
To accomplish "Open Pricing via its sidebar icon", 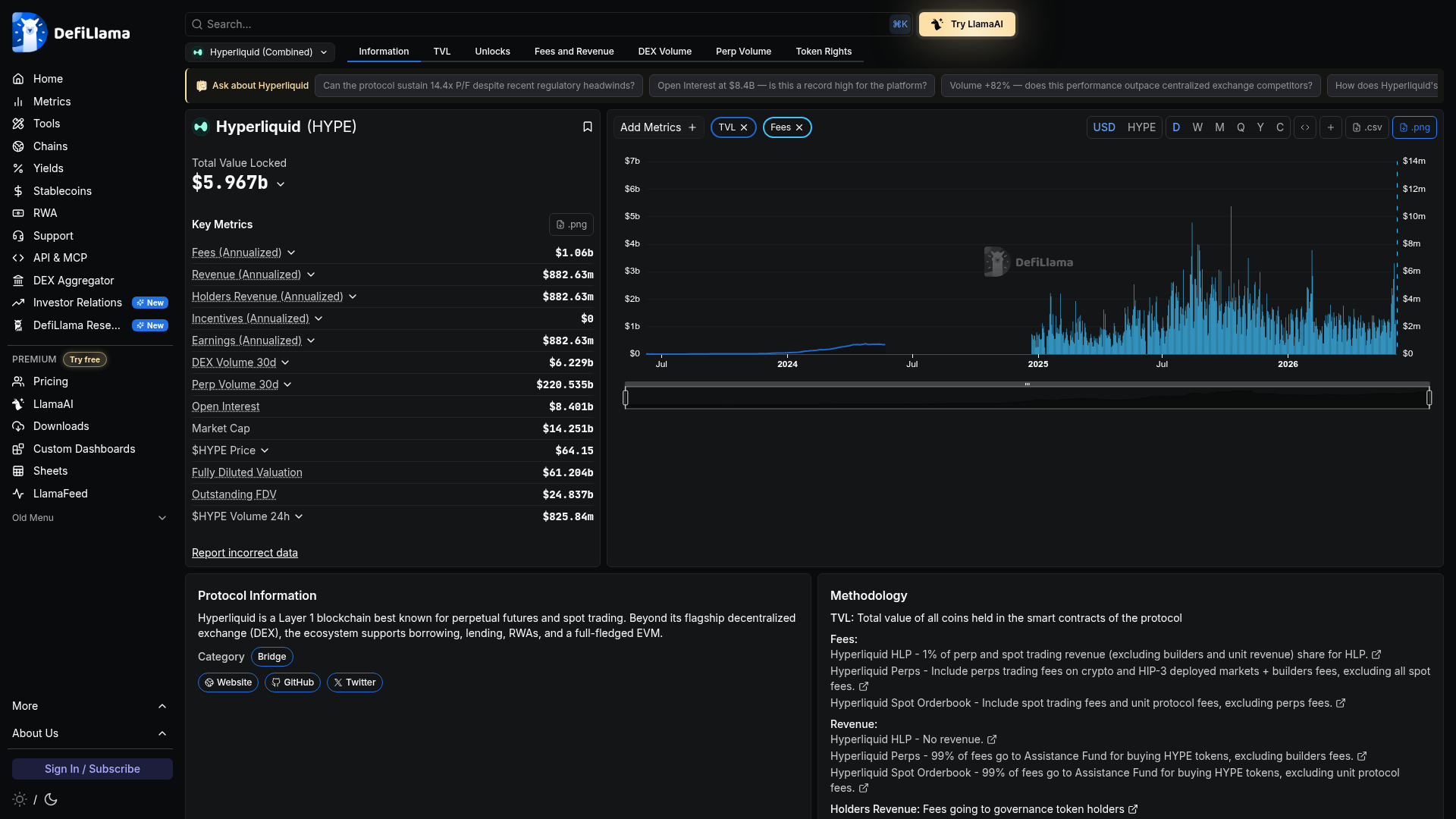I will [18, 381].
